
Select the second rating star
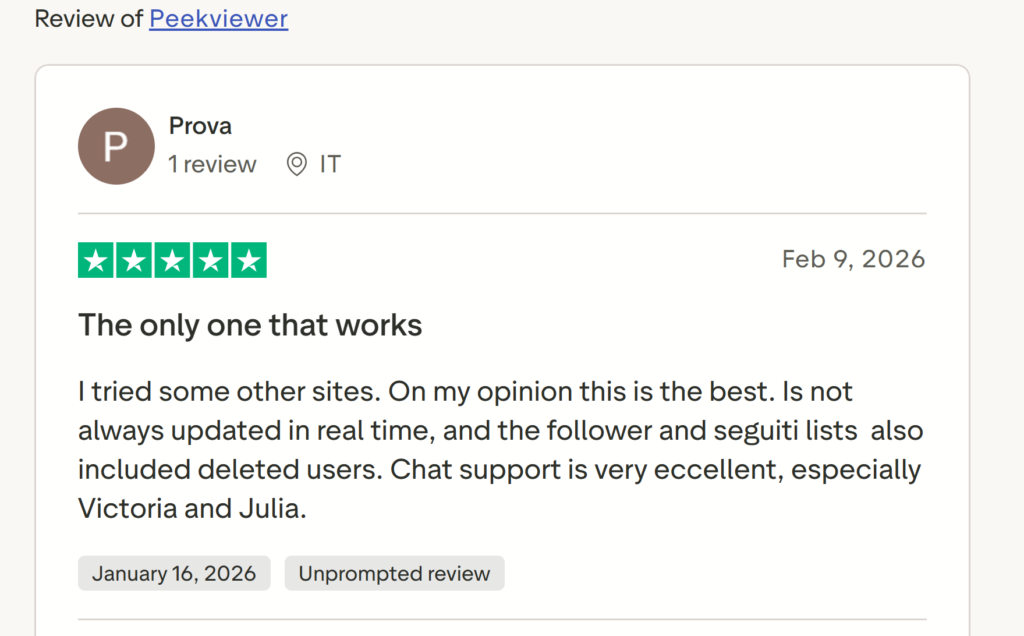click(133, 260)
